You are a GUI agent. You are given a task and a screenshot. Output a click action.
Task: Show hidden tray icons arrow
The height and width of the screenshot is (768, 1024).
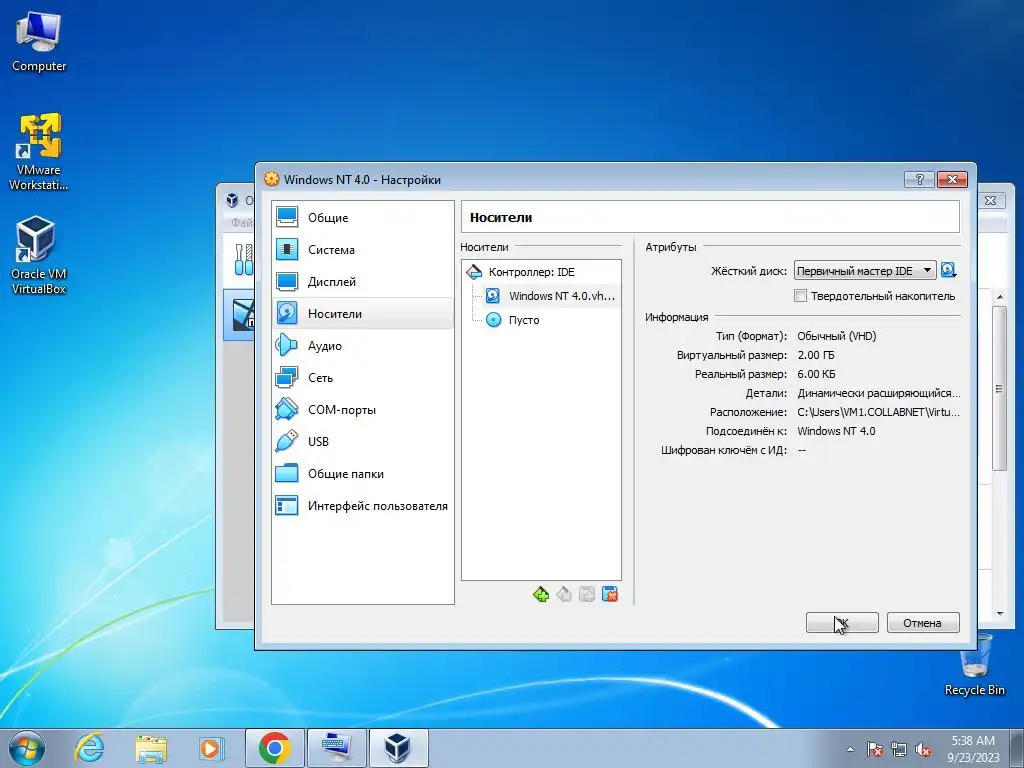[x=850, y=750]
